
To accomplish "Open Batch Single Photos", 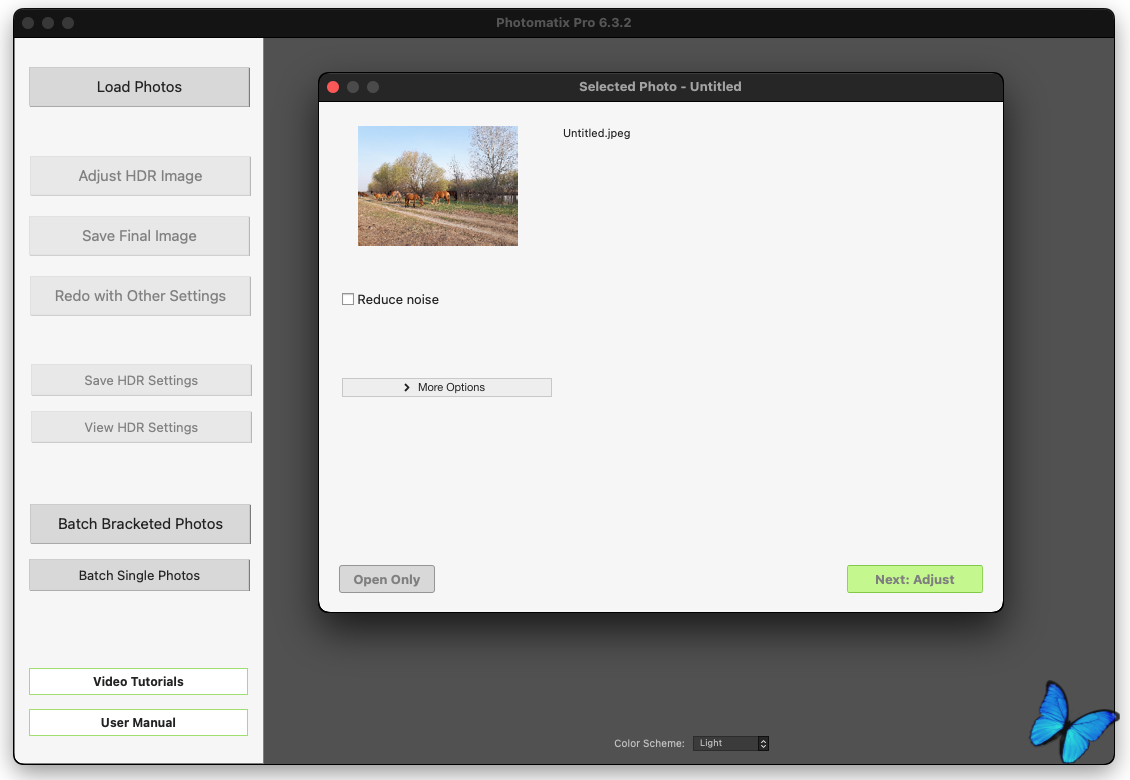I will pos(139,575).
